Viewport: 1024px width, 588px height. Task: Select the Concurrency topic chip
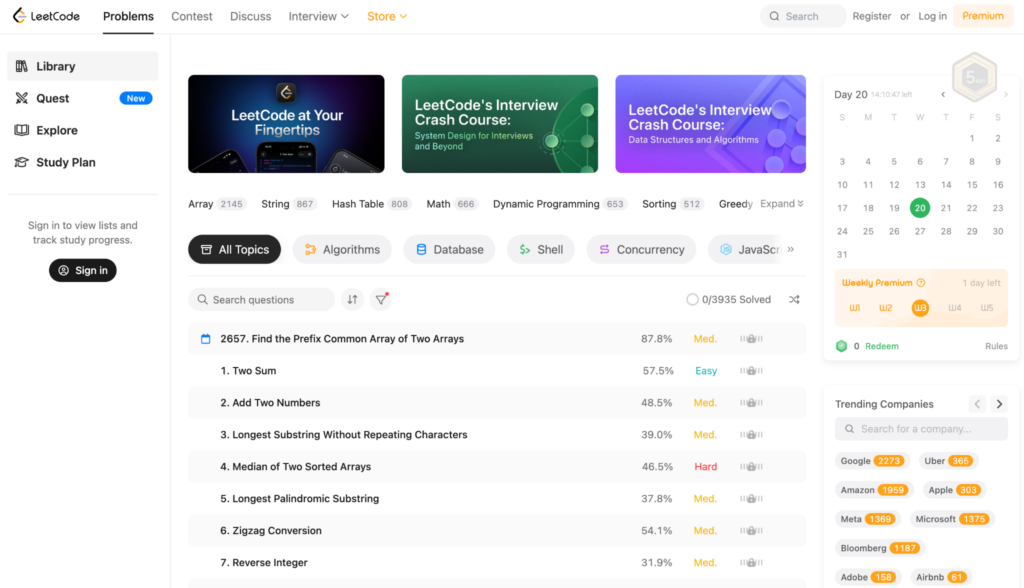[641, 250]
